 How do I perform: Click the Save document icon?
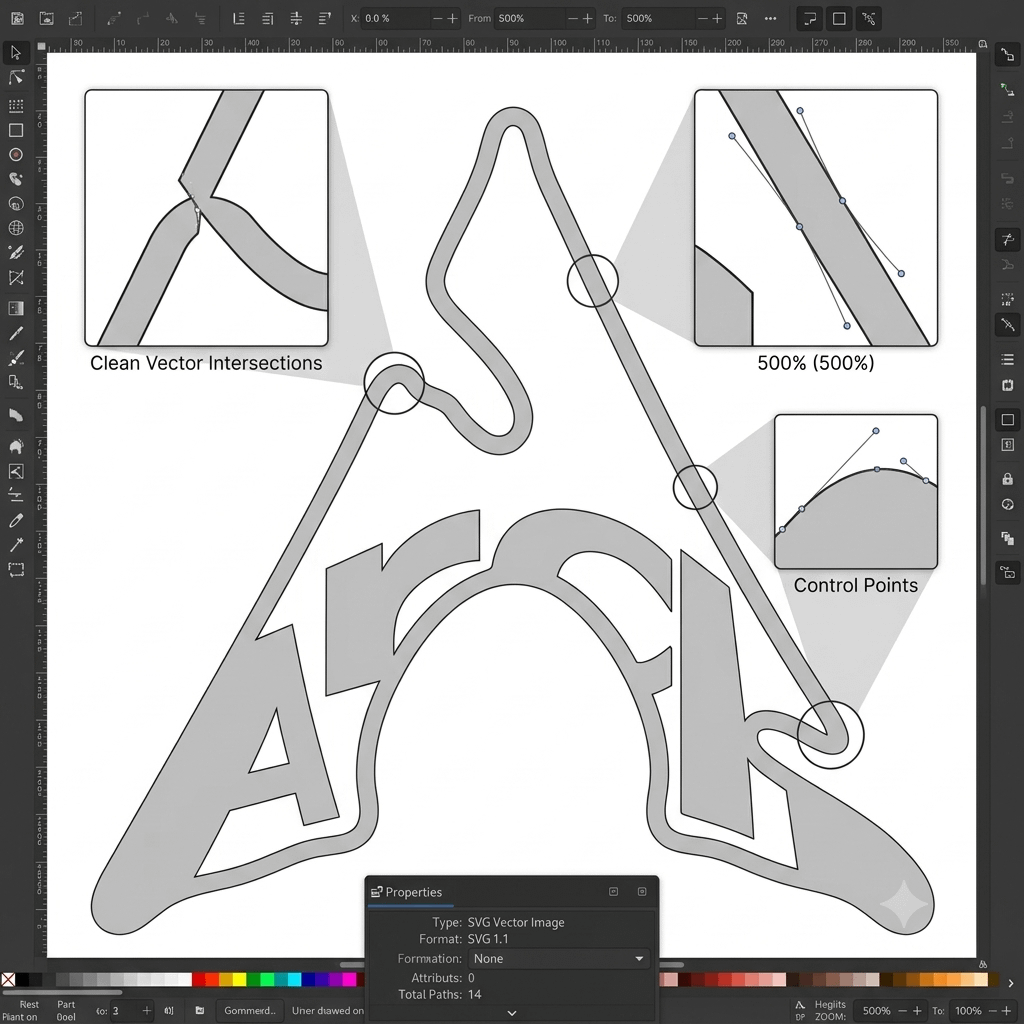click(18, 18)
